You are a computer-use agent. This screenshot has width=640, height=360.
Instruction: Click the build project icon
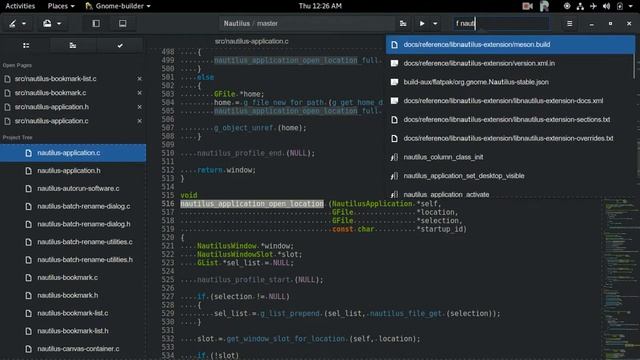(x=403, y=24)
